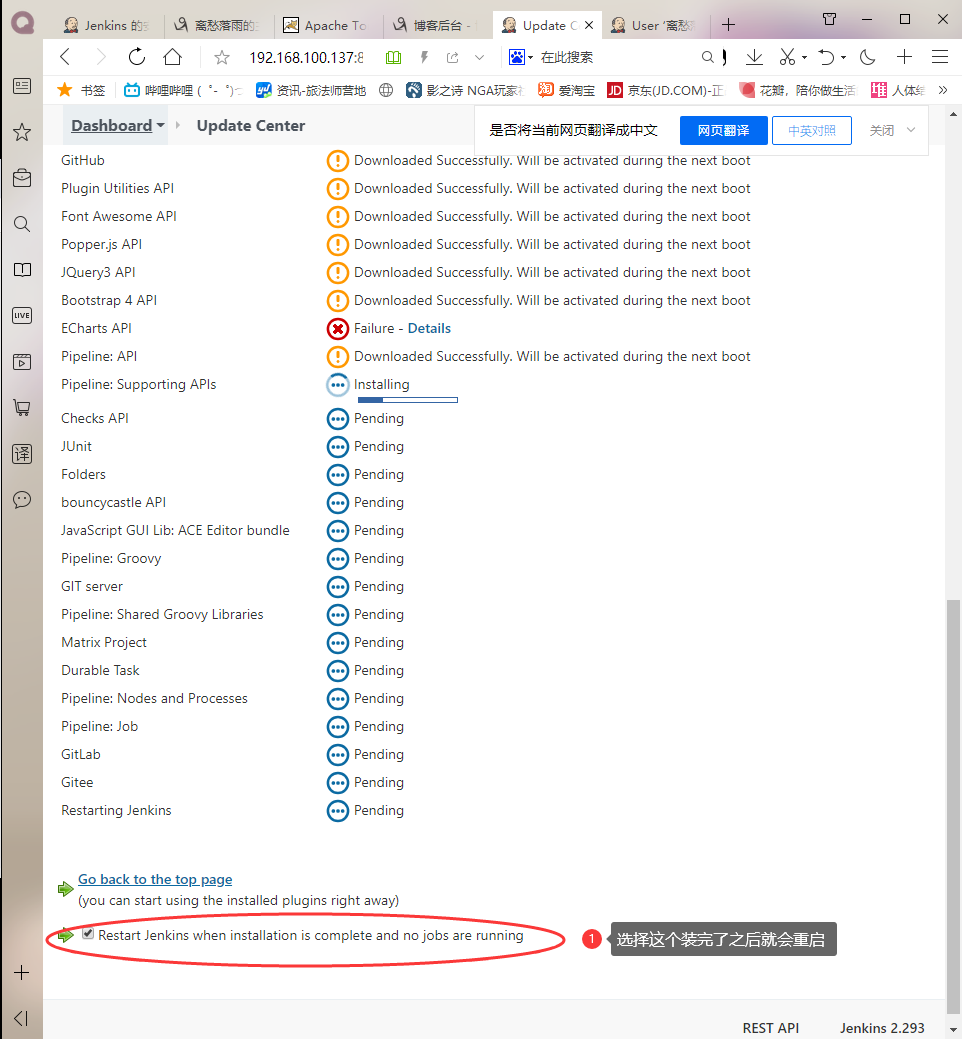Click the scissors screenshot tool icon
Viewport: 962px width, 1039px height.
tap(787, 58)
